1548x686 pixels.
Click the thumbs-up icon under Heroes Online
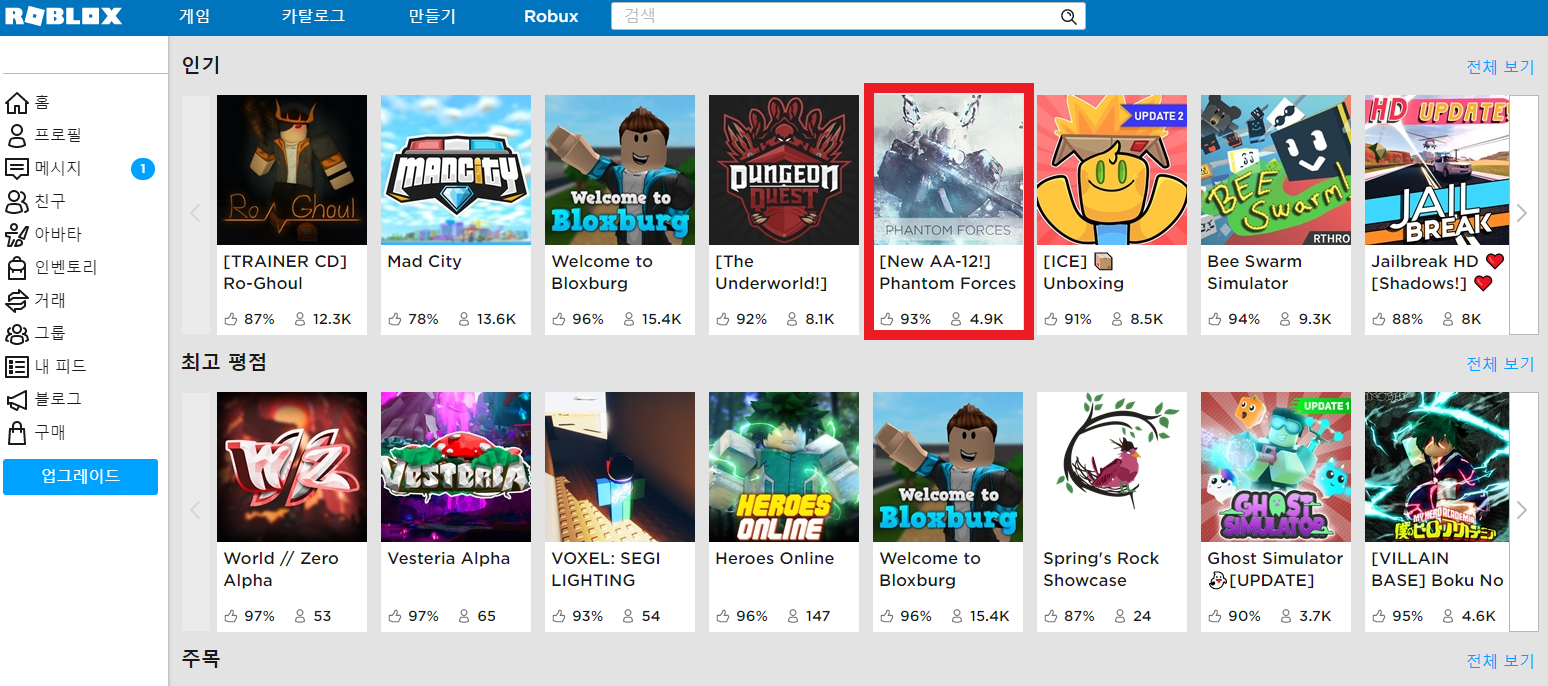point(722,616)
